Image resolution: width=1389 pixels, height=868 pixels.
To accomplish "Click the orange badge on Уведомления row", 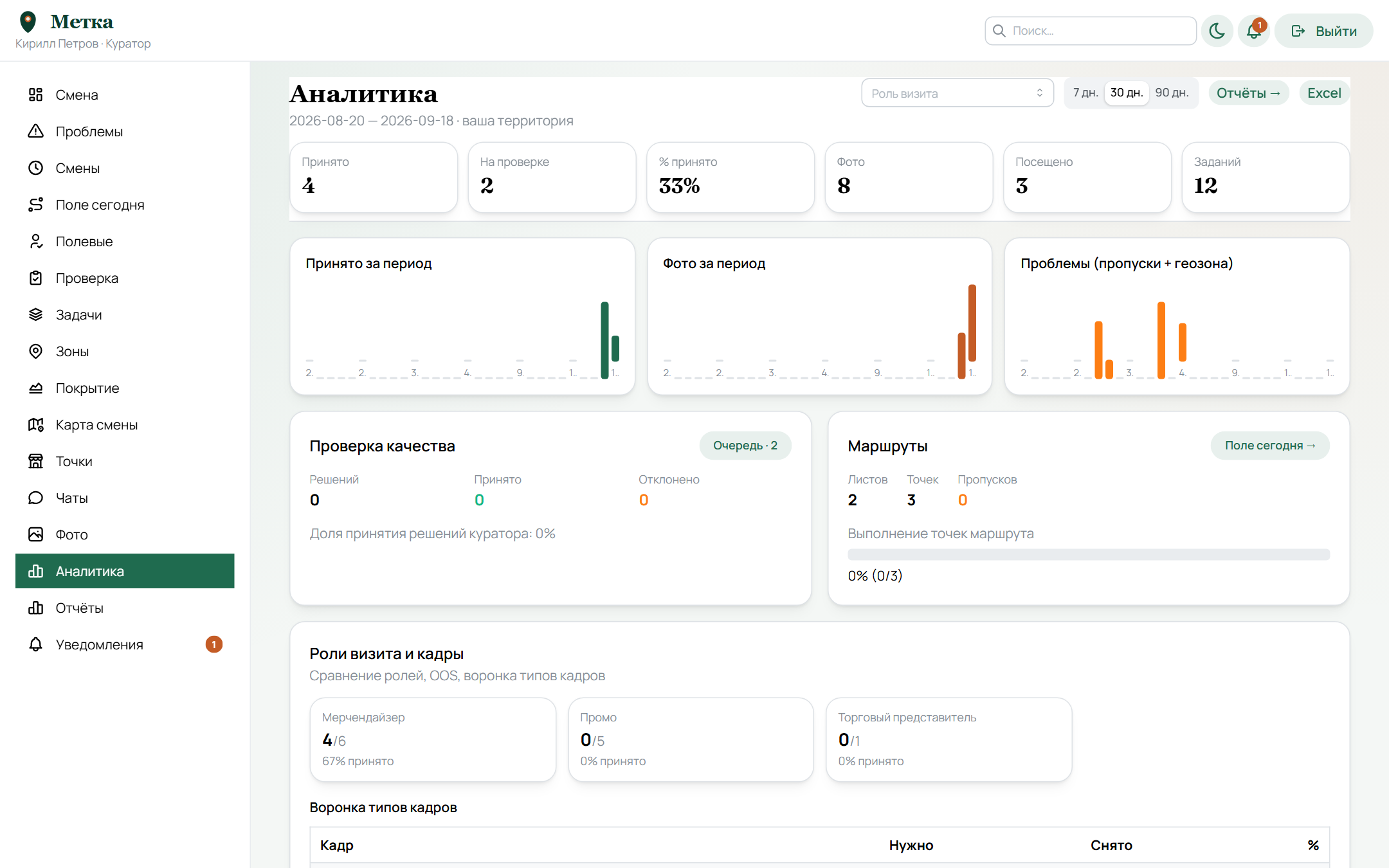I will [214, 644].
